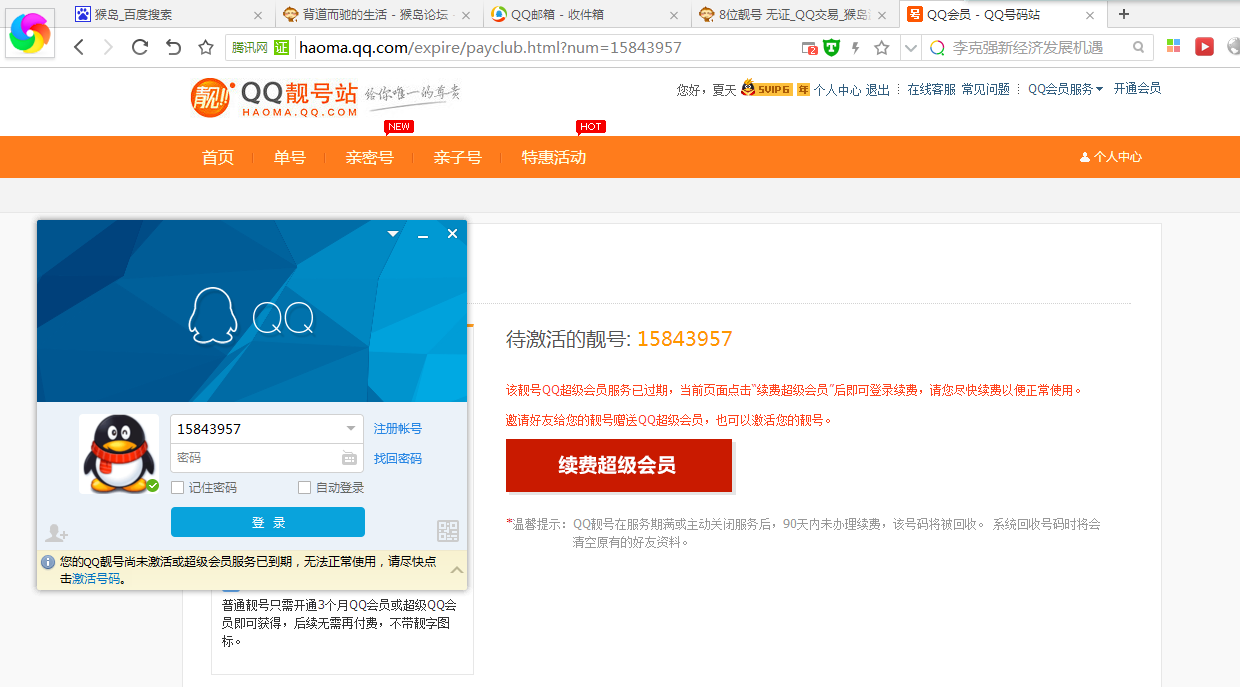Click 个人中心 link in the top header
The width and height of the screenshot is (1240, 687).
tap(837, 89)
